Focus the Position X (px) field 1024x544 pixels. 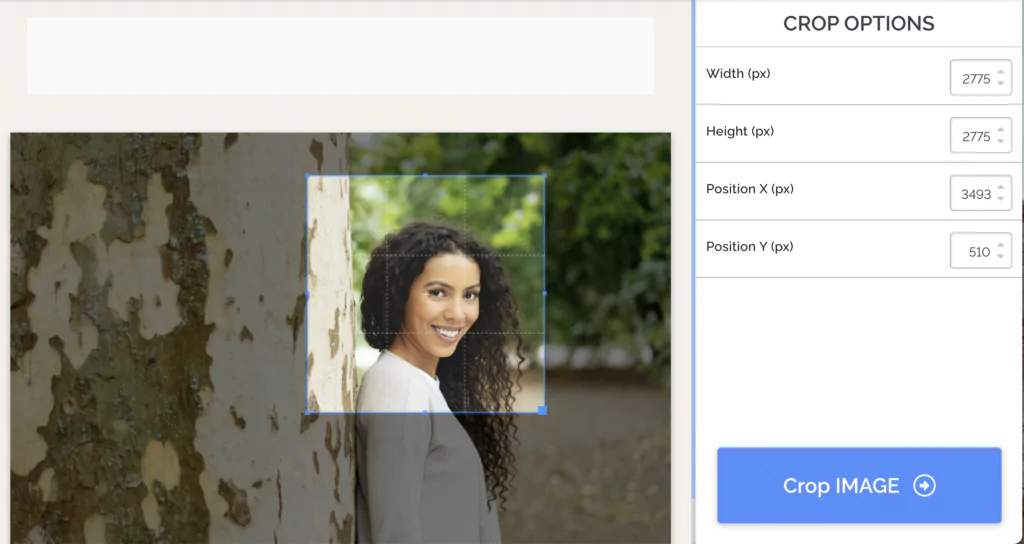980,193
